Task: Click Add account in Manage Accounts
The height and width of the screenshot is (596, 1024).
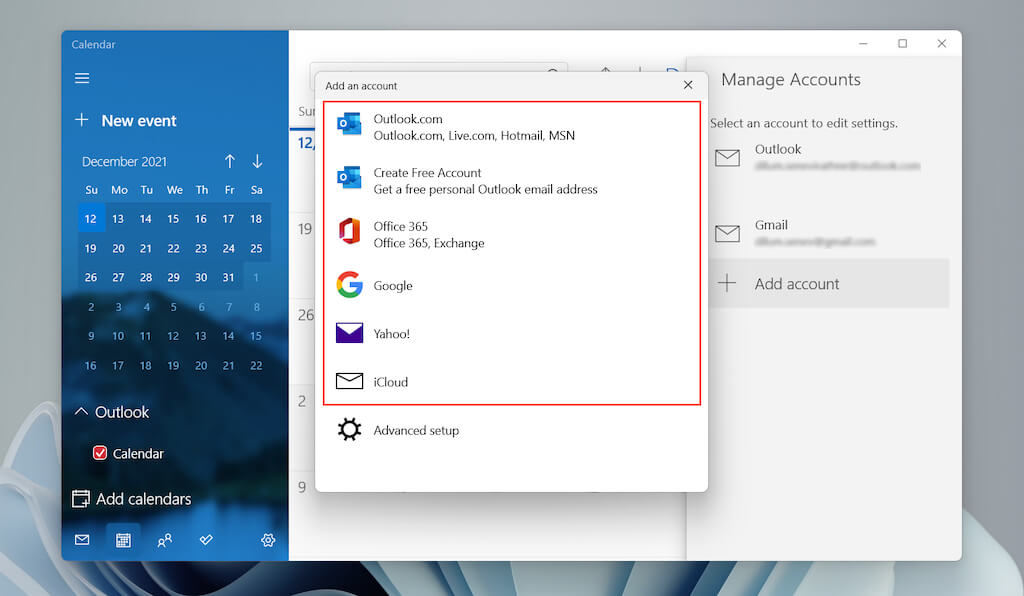Action: (x=829, y=283)
